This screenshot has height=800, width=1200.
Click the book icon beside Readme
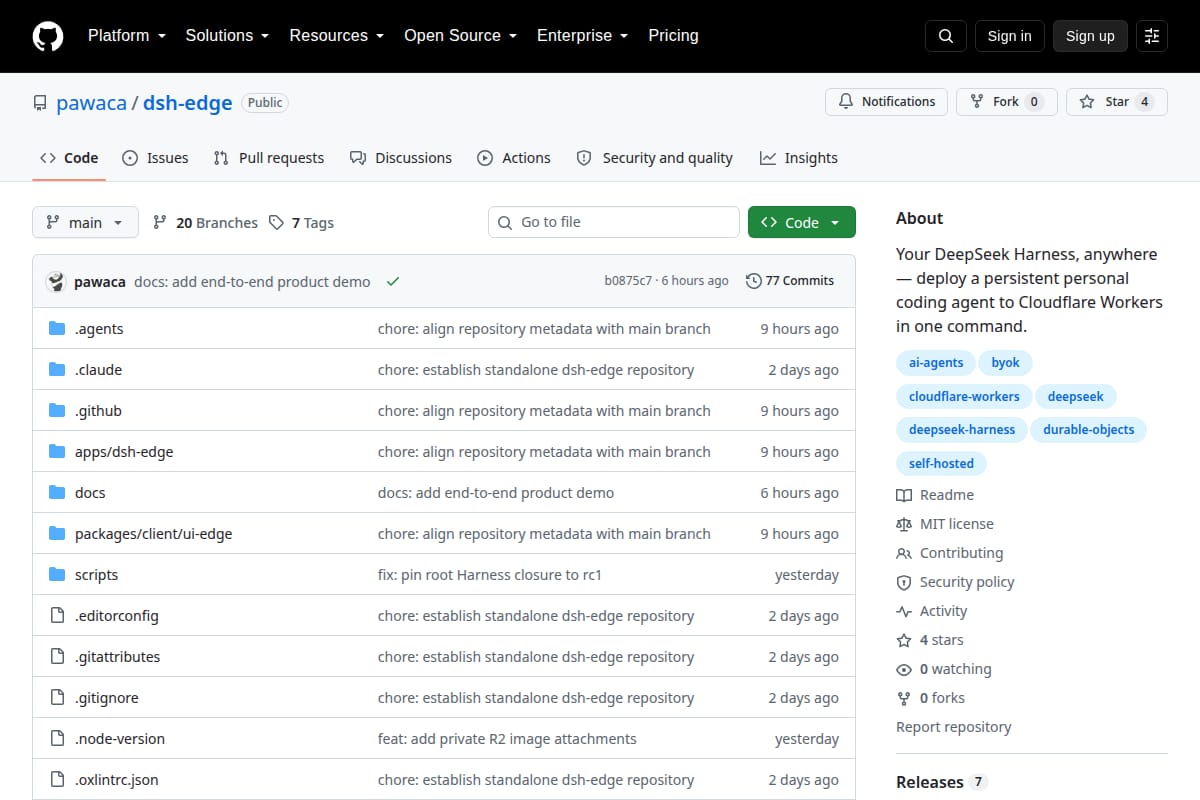(904, 495)
